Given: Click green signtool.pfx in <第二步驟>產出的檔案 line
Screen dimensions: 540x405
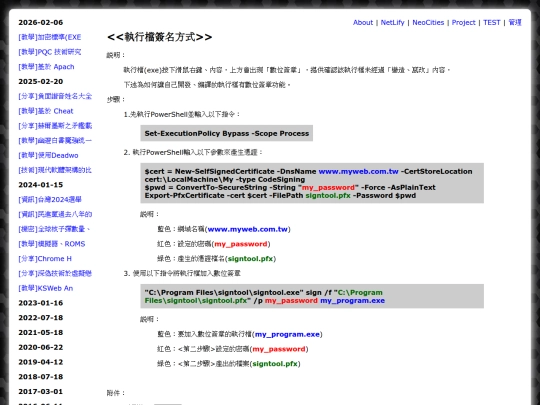Looking at the screenshot, I should click(x=275, y=364).
